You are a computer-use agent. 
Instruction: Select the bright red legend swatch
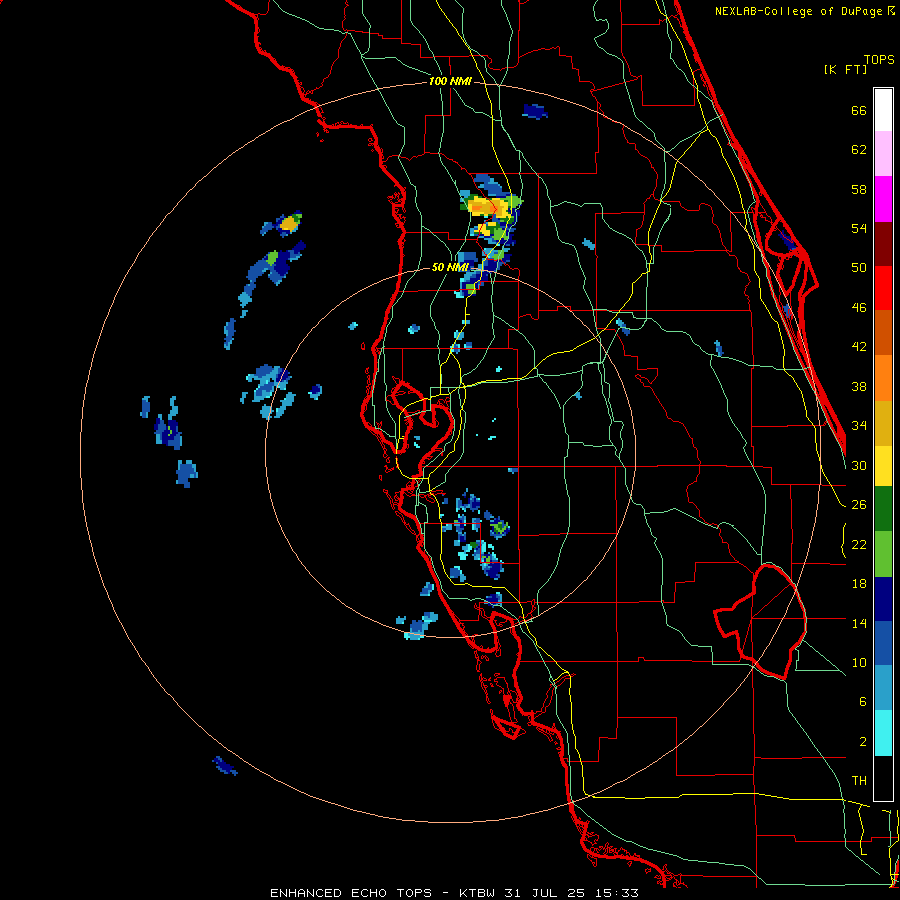[883, 288]
